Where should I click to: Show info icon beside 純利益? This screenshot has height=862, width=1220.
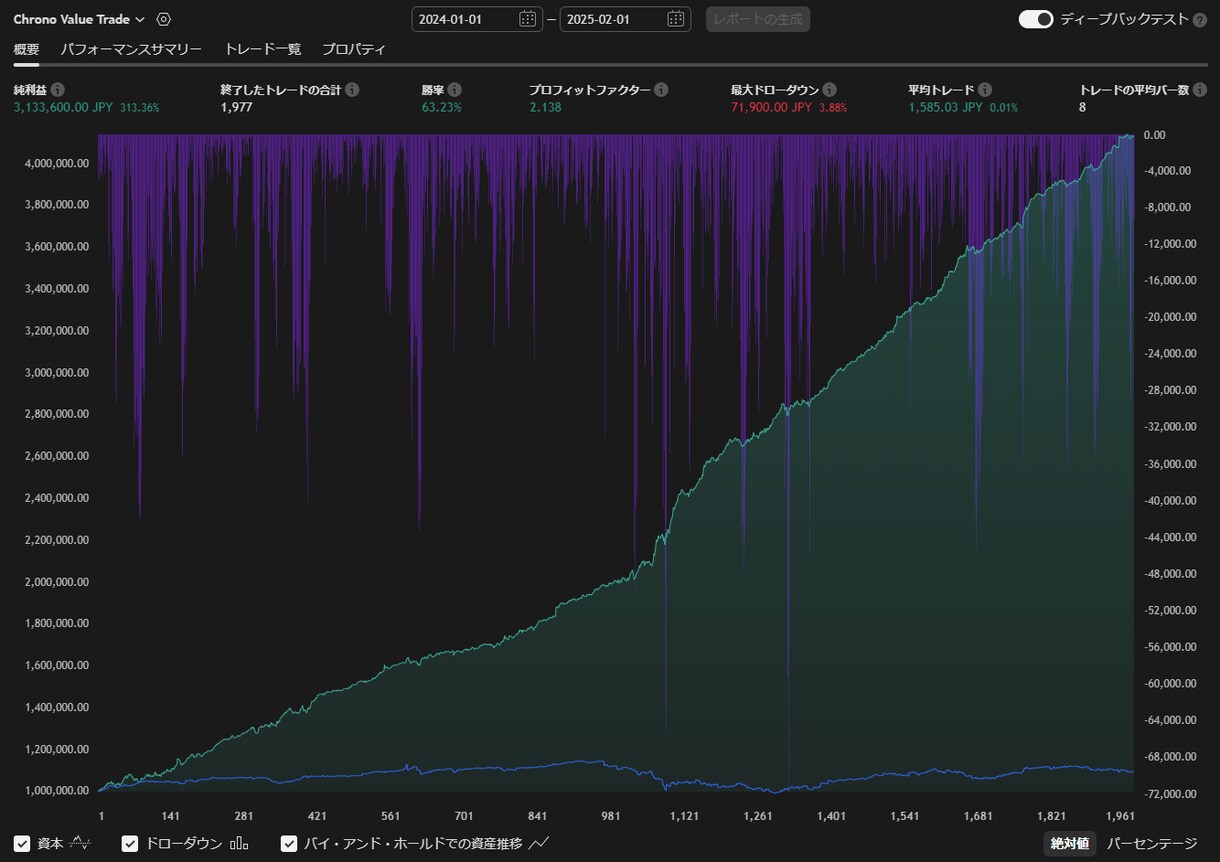(x=58, y=90)
